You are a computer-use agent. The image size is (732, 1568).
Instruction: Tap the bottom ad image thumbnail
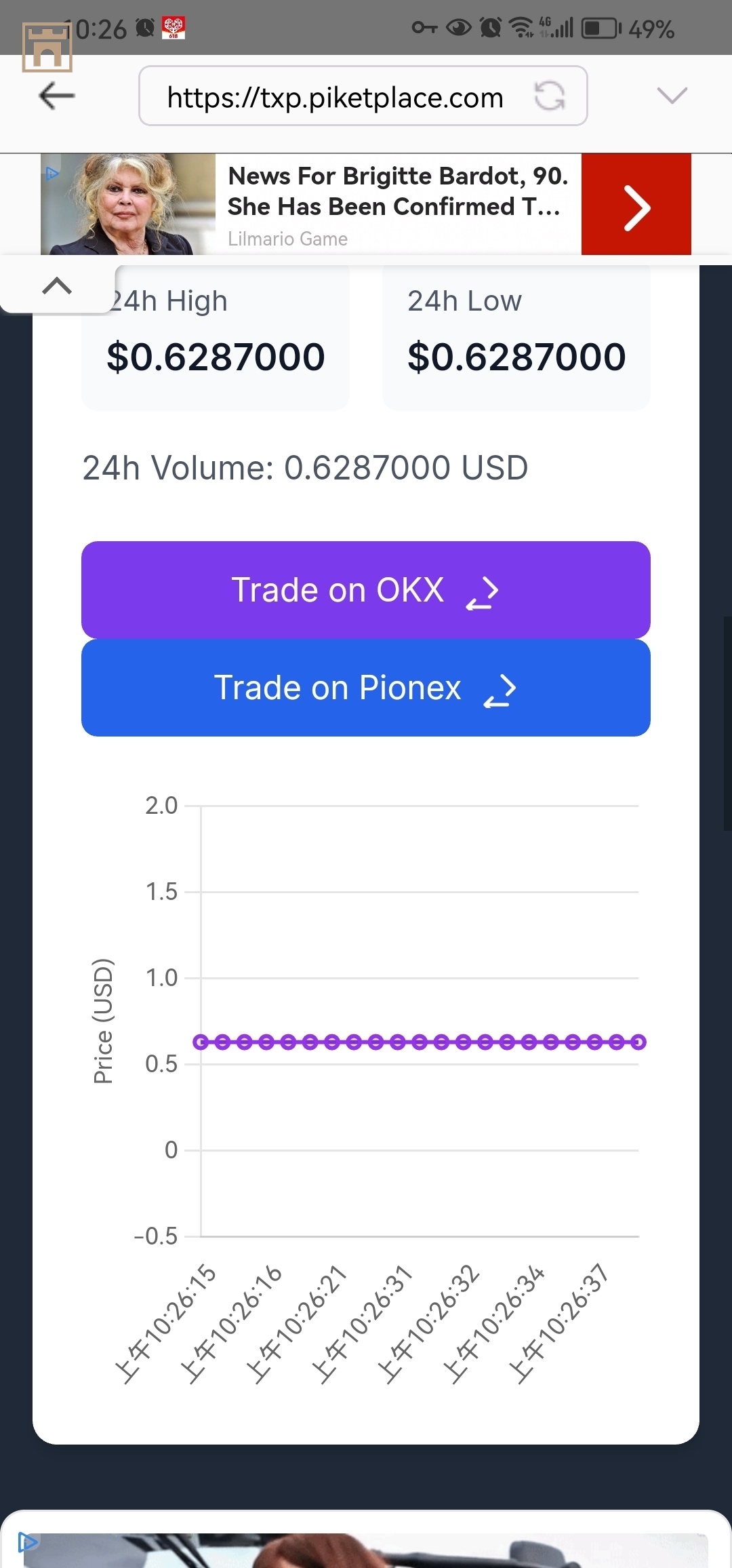click(x=366, y=1550)
